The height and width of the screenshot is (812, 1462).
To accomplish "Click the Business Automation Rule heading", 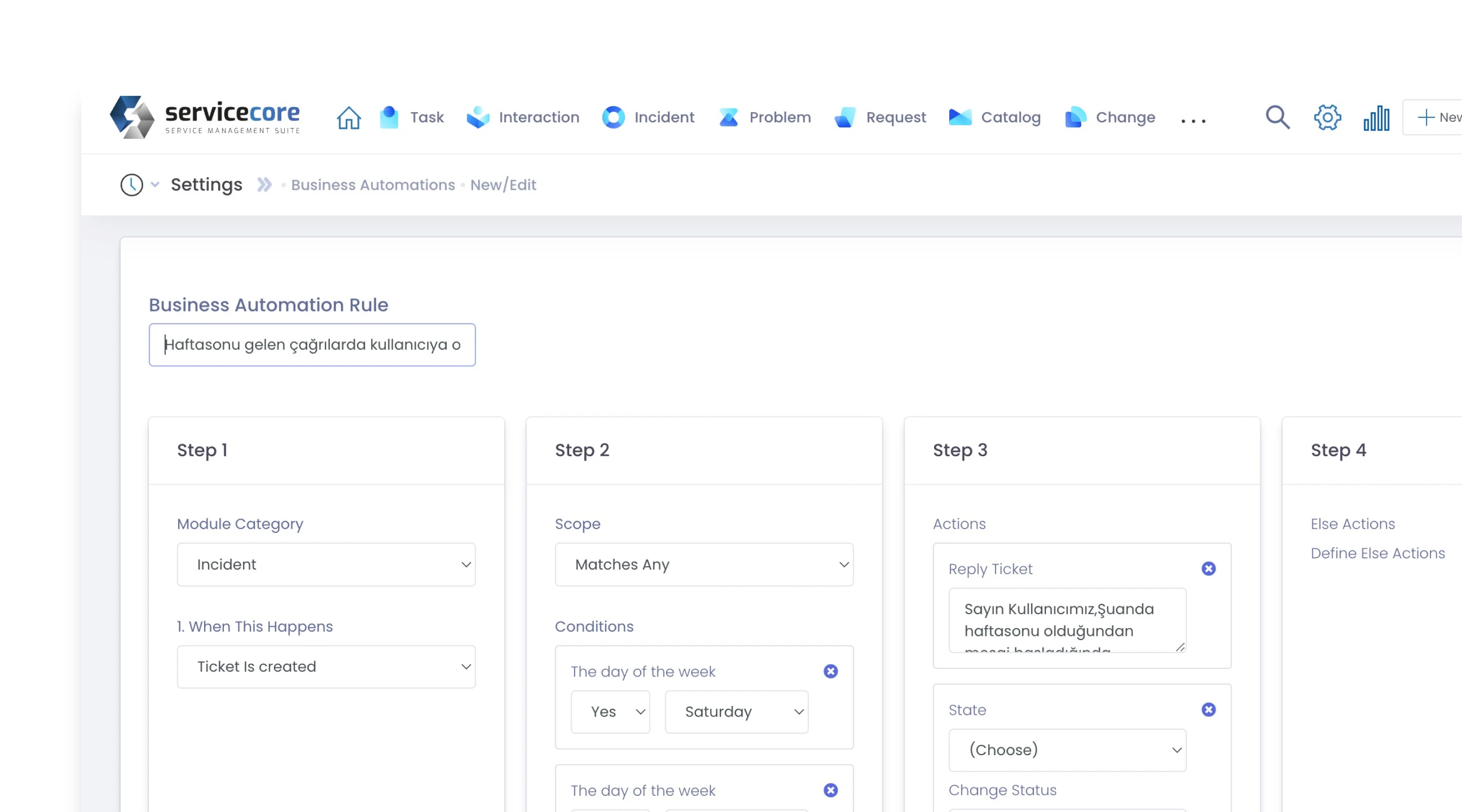I will tap(269, 306).
